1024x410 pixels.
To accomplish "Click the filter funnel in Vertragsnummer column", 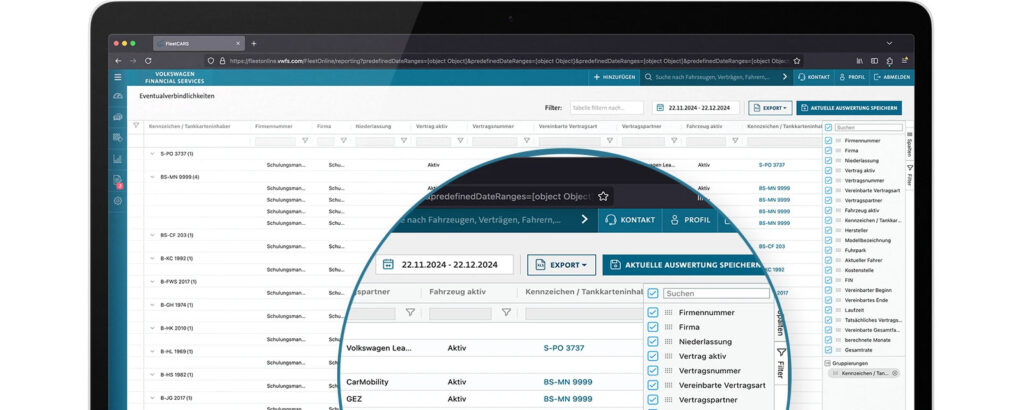I will [x=526, y=140].
